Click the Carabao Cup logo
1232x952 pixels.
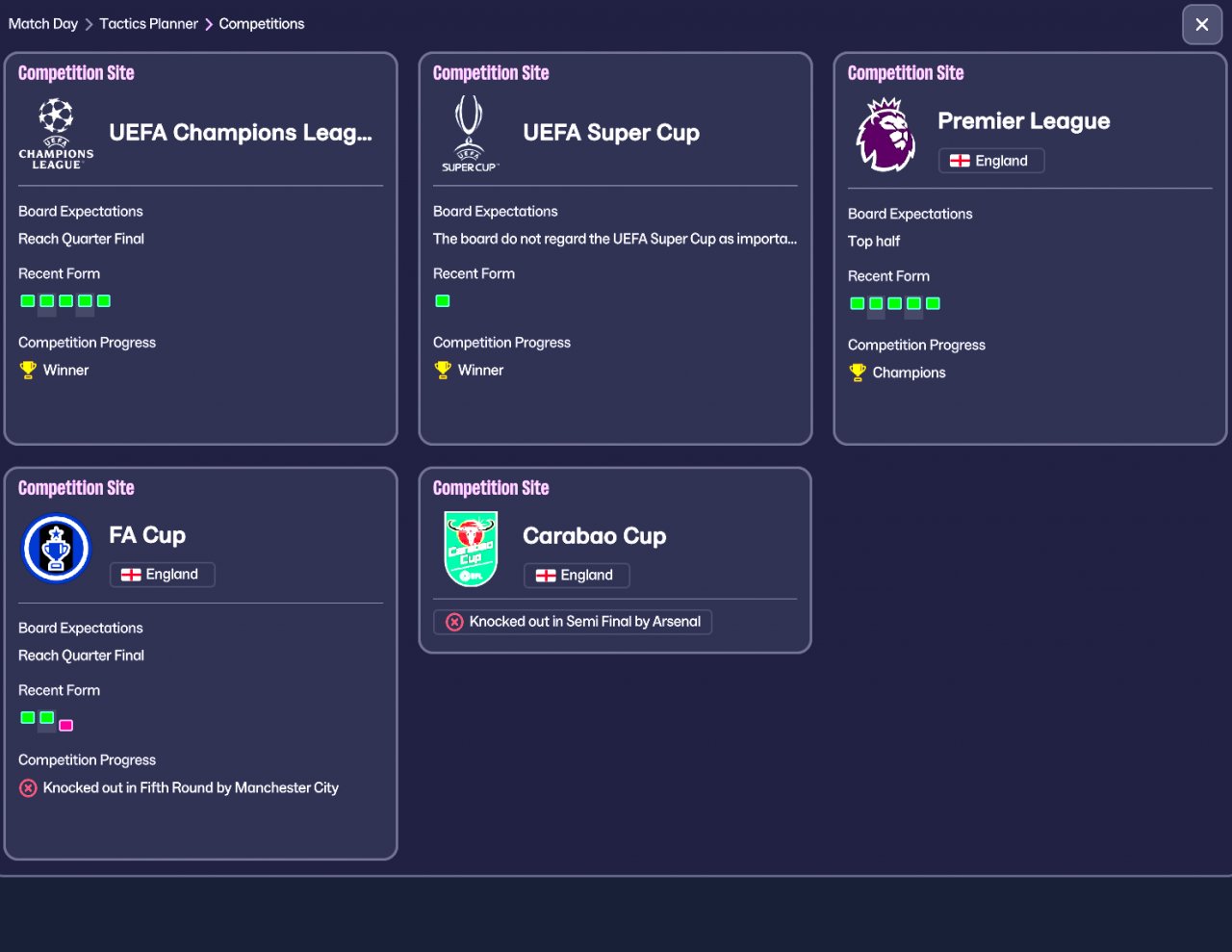(471, 549)
